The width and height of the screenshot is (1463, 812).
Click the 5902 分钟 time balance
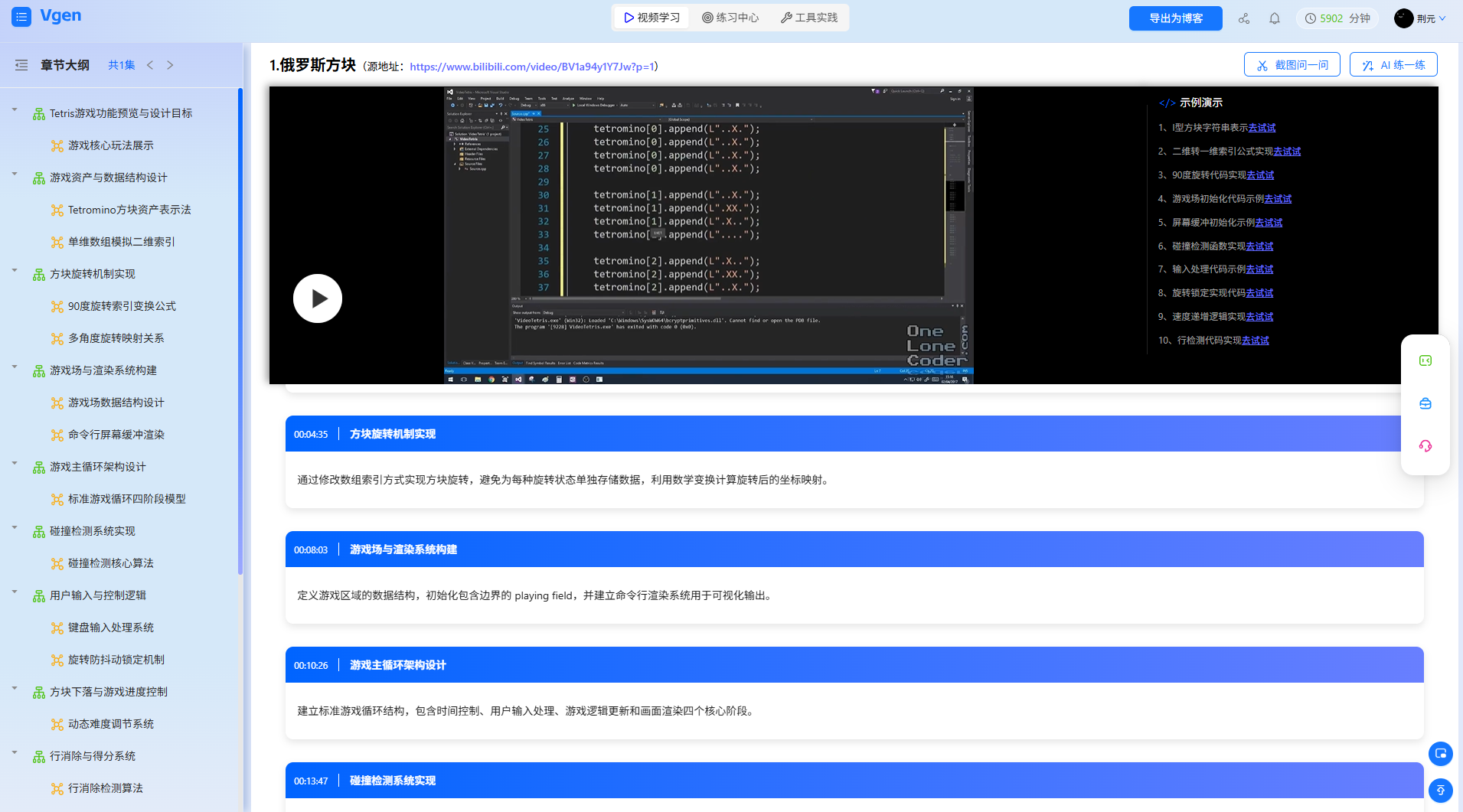1337,18
